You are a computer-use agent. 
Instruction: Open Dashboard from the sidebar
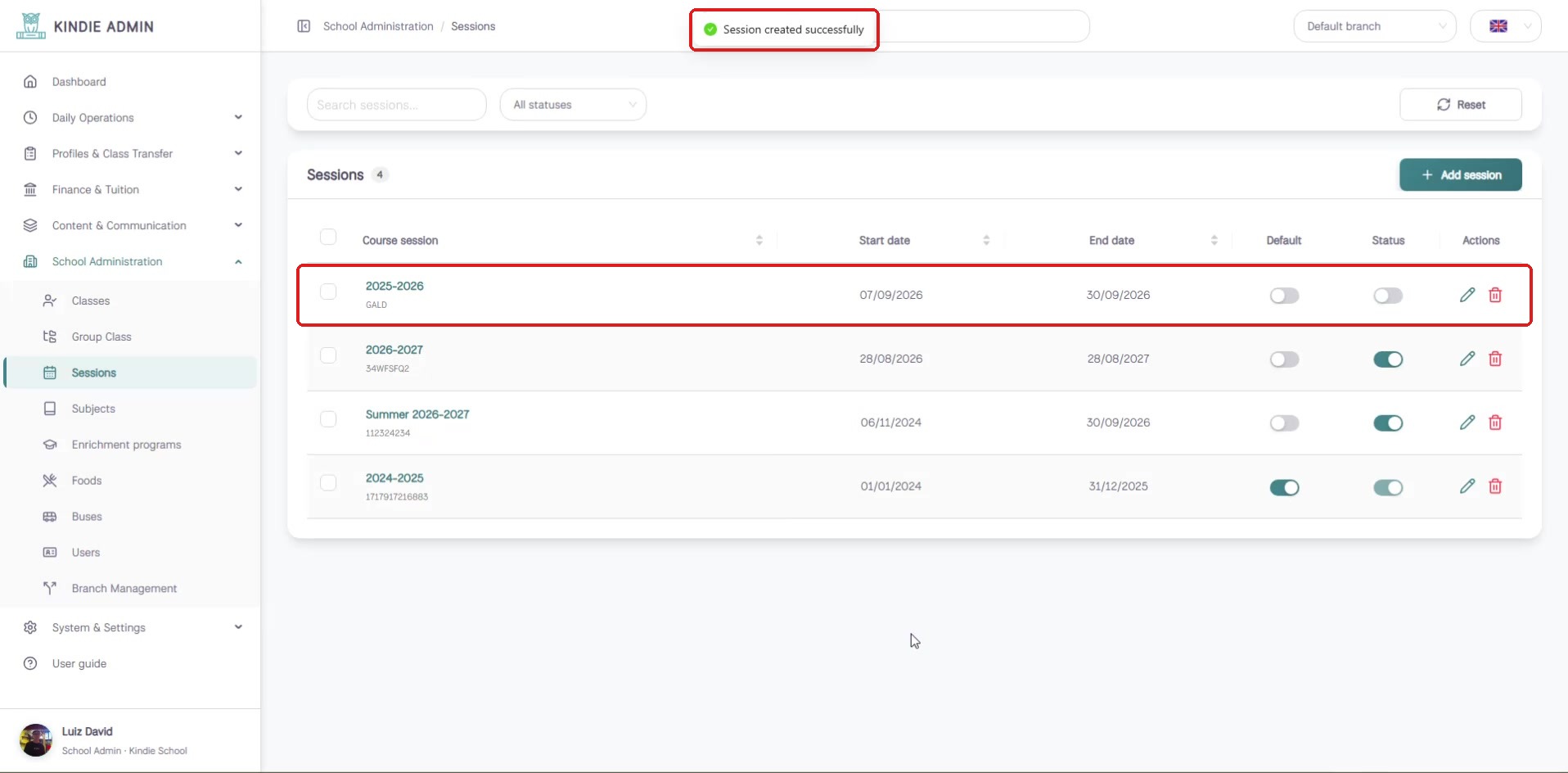[x=131, y=81]
